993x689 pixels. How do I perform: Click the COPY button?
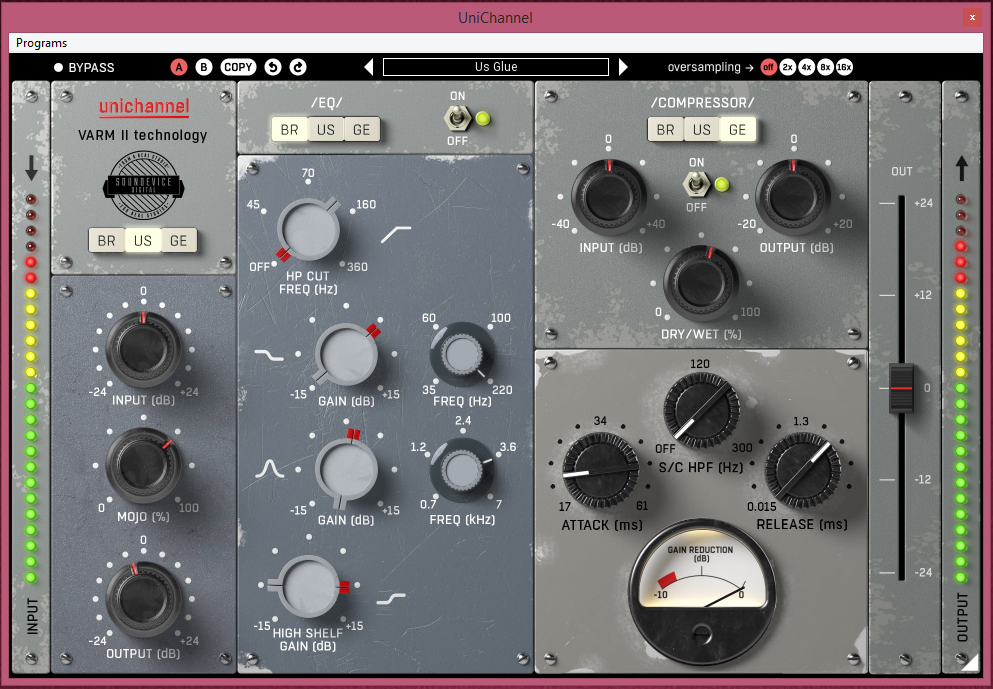coord(238,67)
